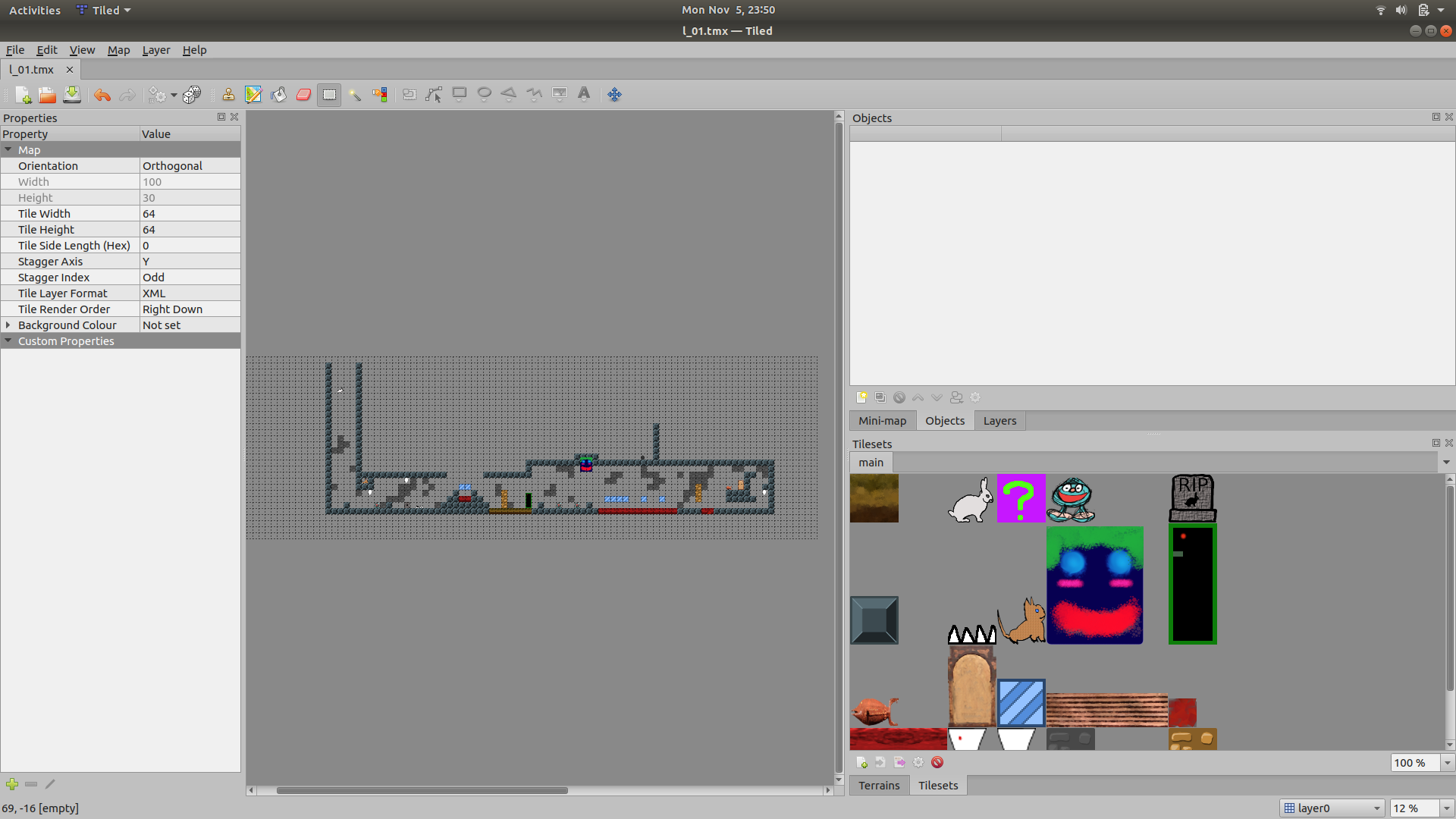Viewport: 1456px width, 819px height.
Task: Select the Magic Wand tool
Action: (x=354, y=95)
